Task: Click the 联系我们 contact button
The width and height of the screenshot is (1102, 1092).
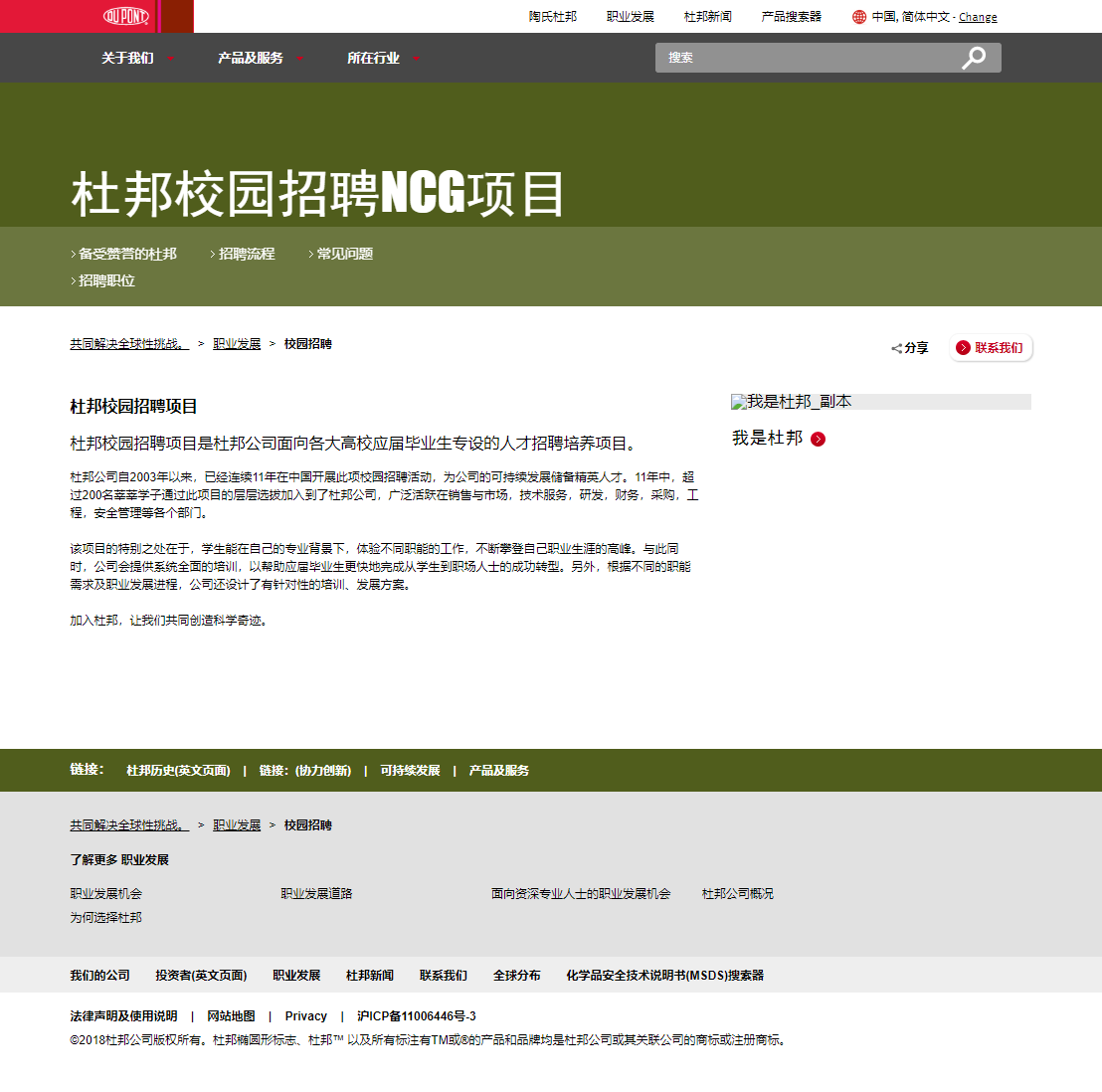Action: pyautogui.click(x=991, y=348)
